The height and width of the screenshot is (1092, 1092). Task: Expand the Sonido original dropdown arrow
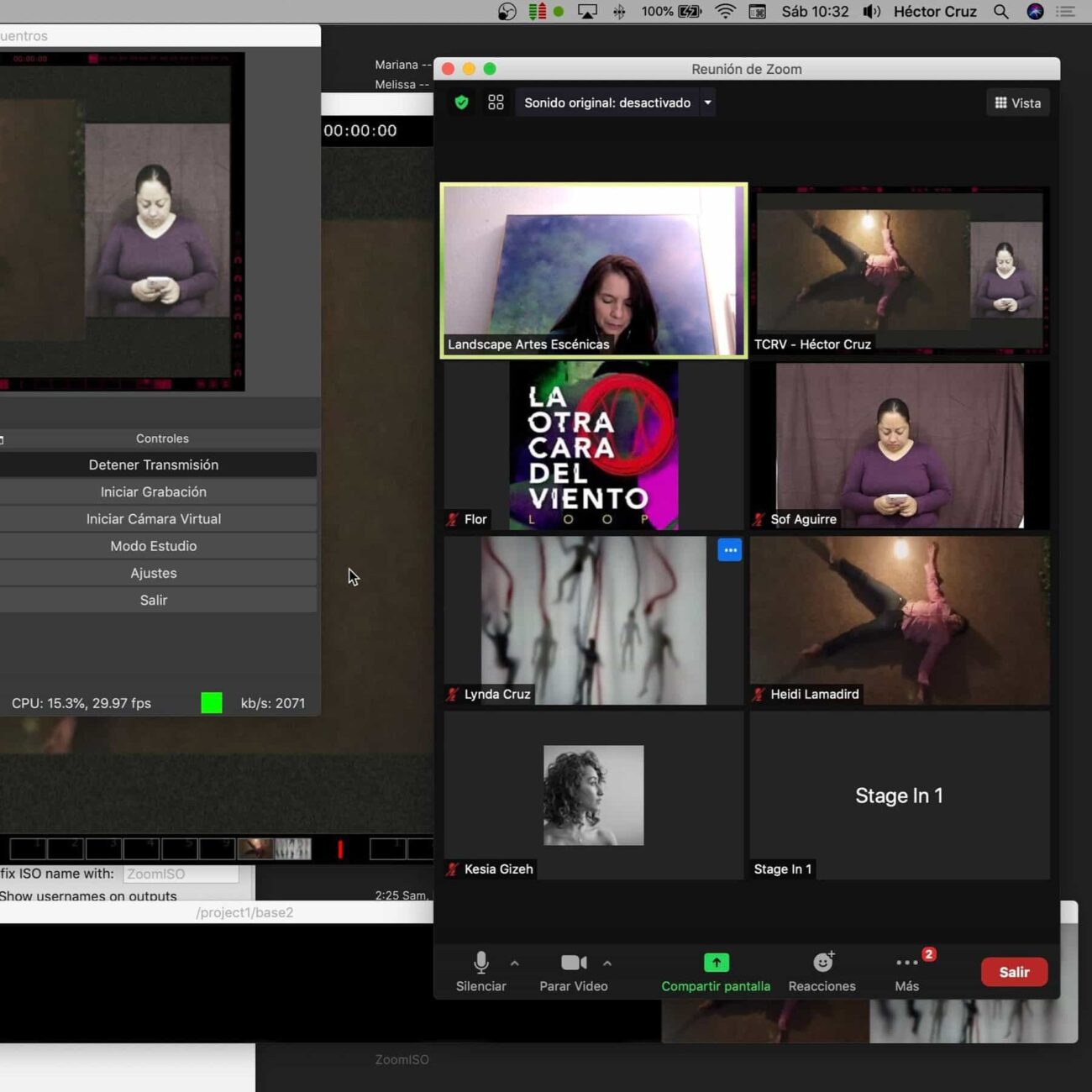coord(707,102)
